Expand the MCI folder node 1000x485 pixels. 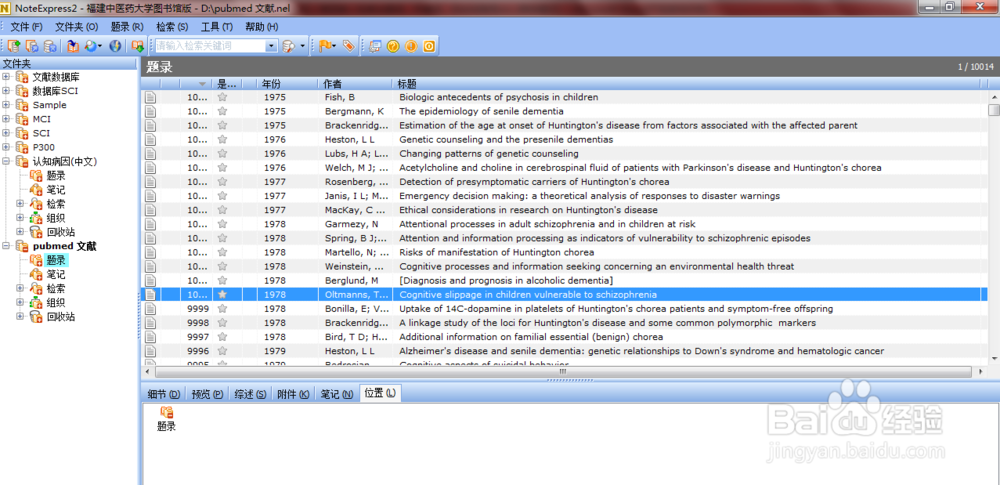(6, 119)
